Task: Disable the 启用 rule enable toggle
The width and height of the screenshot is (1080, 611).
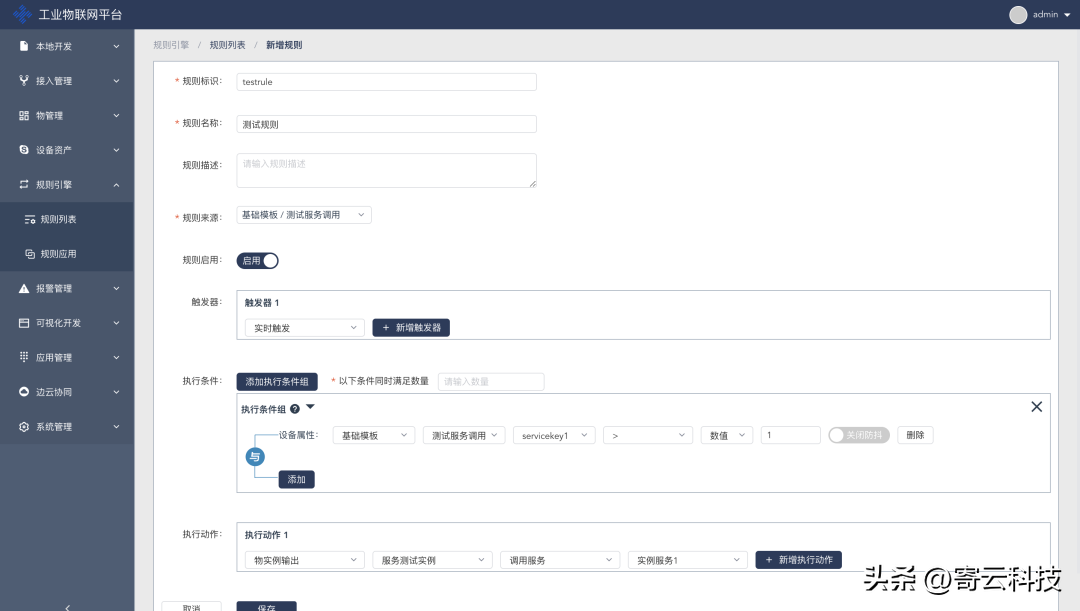Action: pos(257,261)
